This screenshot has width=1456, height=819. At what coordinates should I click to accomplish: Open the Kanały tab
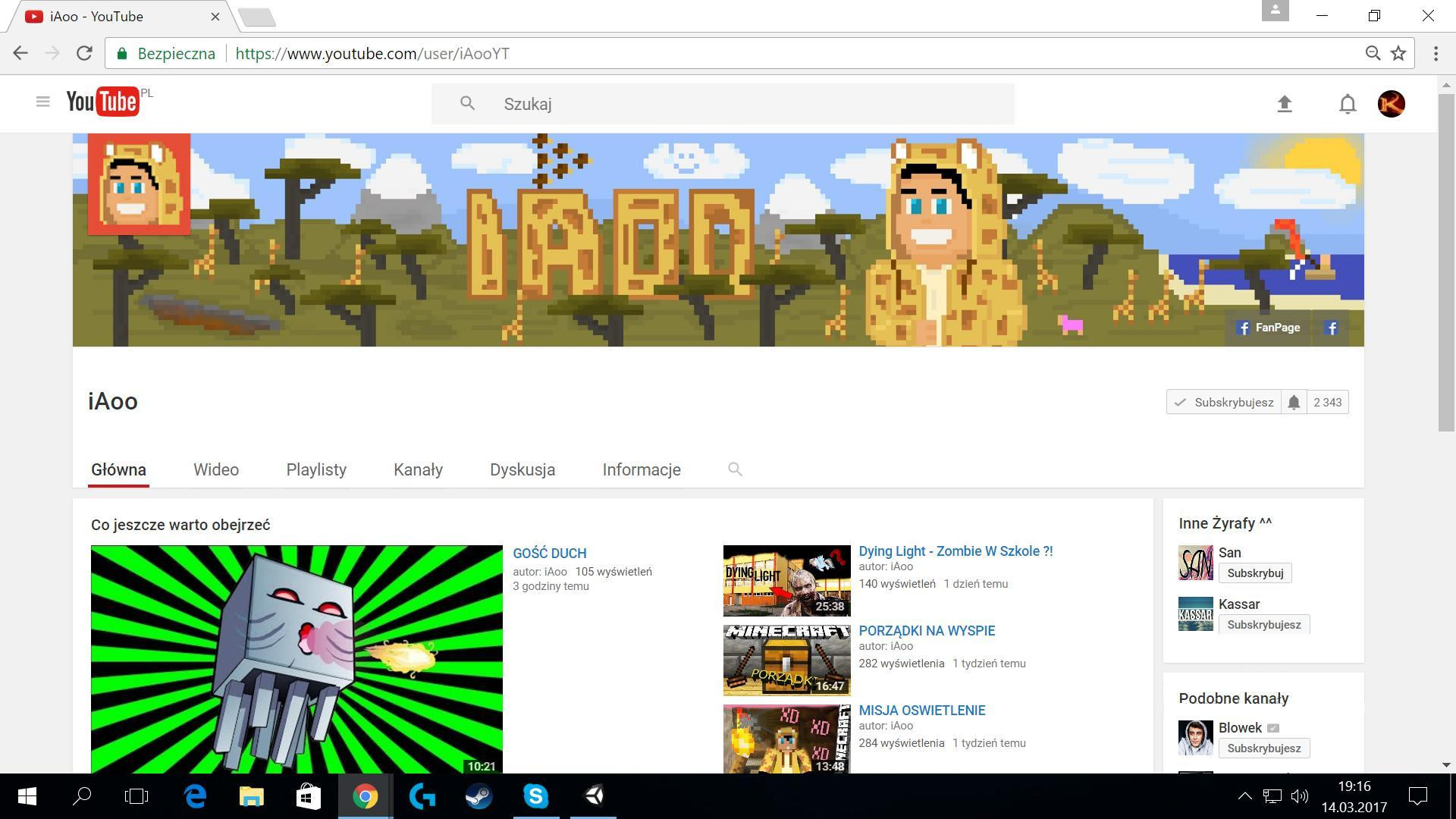pos(418,469)
